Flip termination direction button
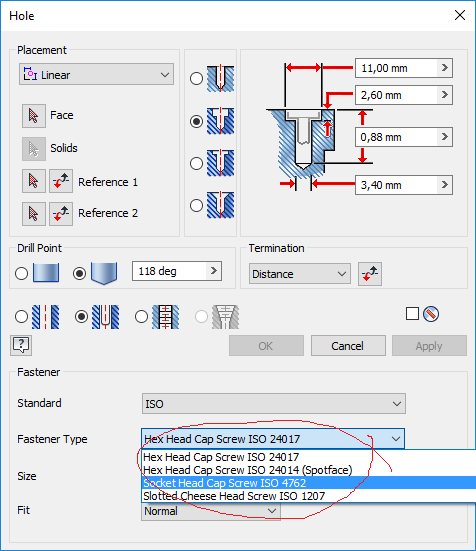Viewport: 476px width, 551px height. point(370,274)
